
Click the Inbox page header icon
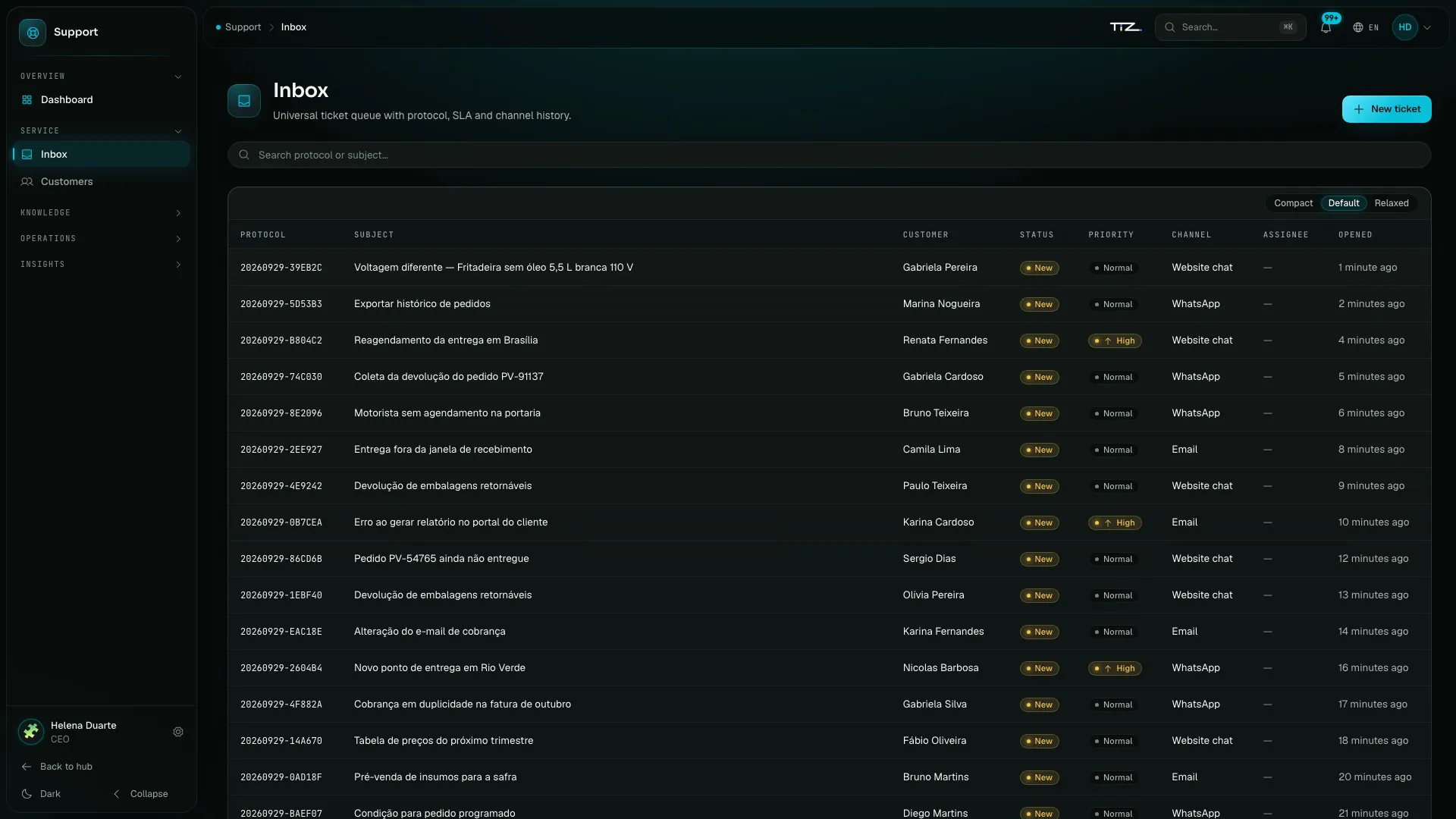pyautogui.click(x=244, y=101)
